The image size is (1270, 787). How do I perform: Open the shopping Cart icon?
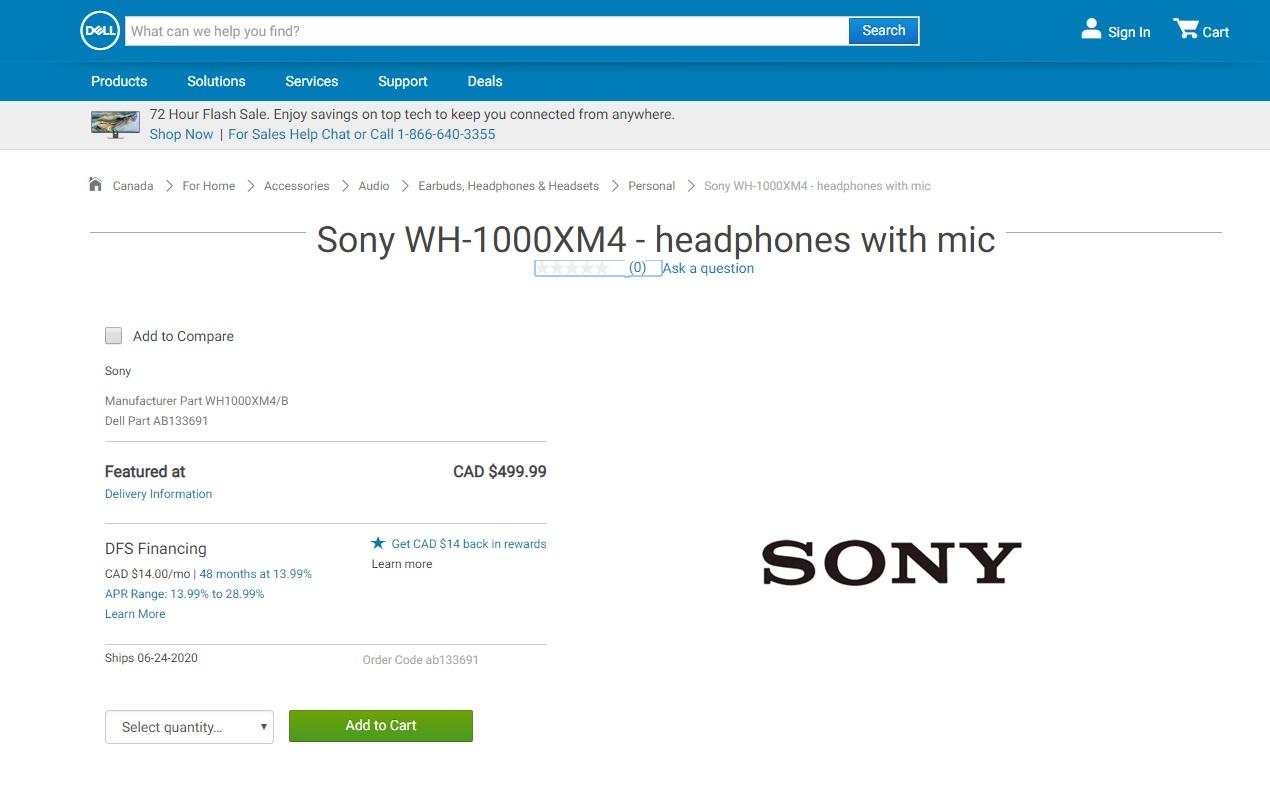pyautogui.click(x=1186, y=29)
